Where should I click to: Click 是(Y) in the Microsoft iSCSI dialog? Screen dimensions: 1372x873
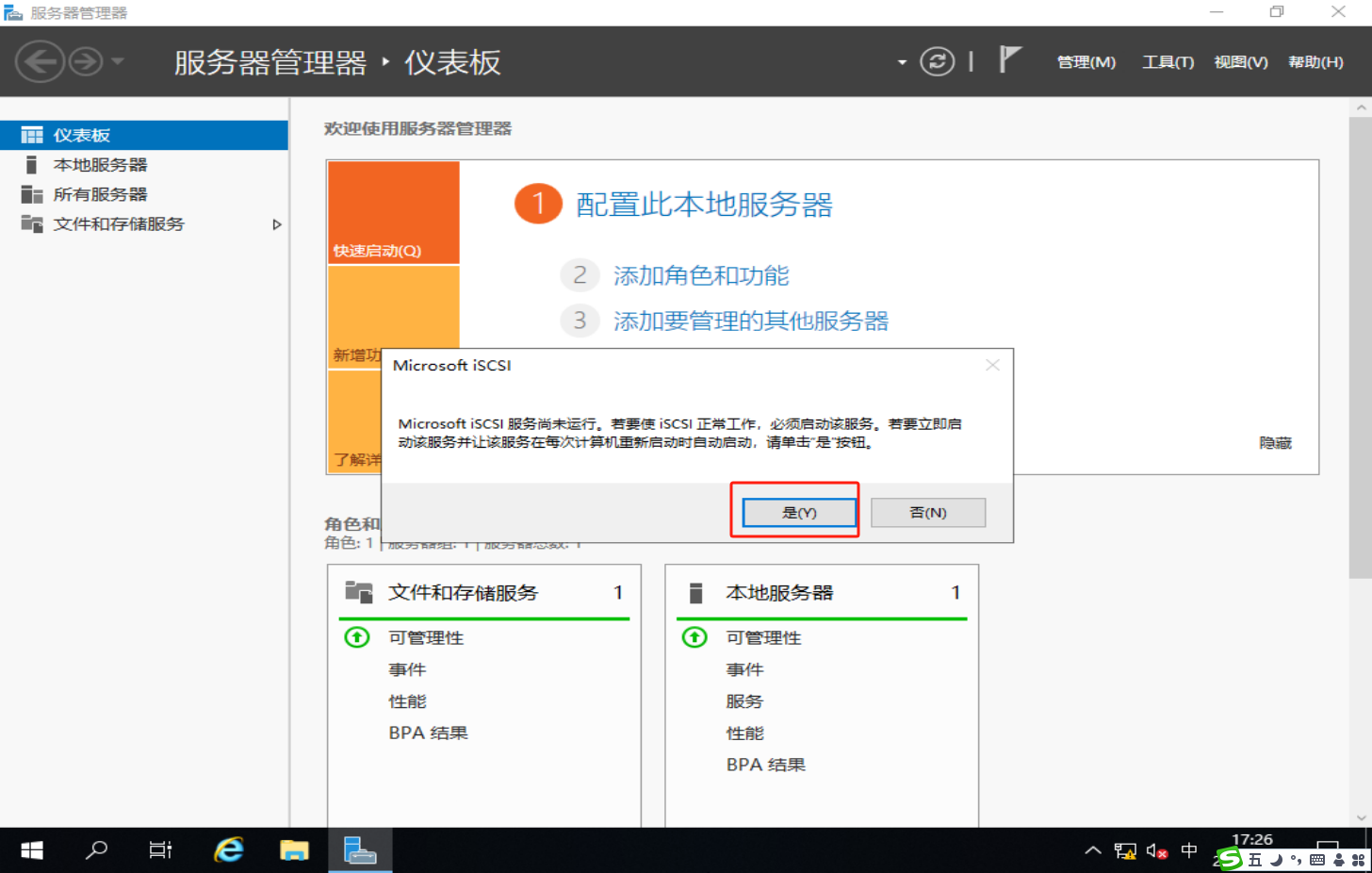pos(799,512)
